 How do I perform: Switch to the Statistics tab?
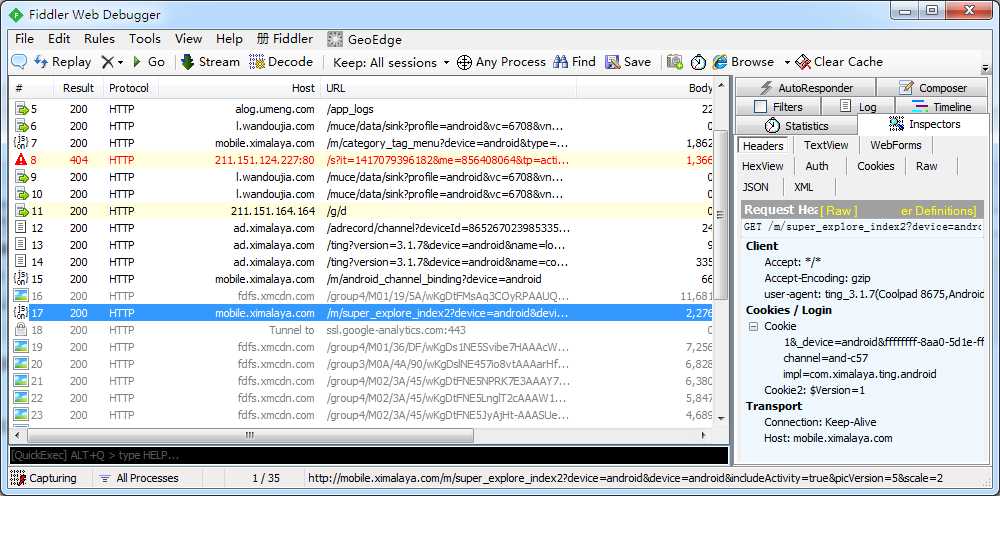tap(797, 126)
